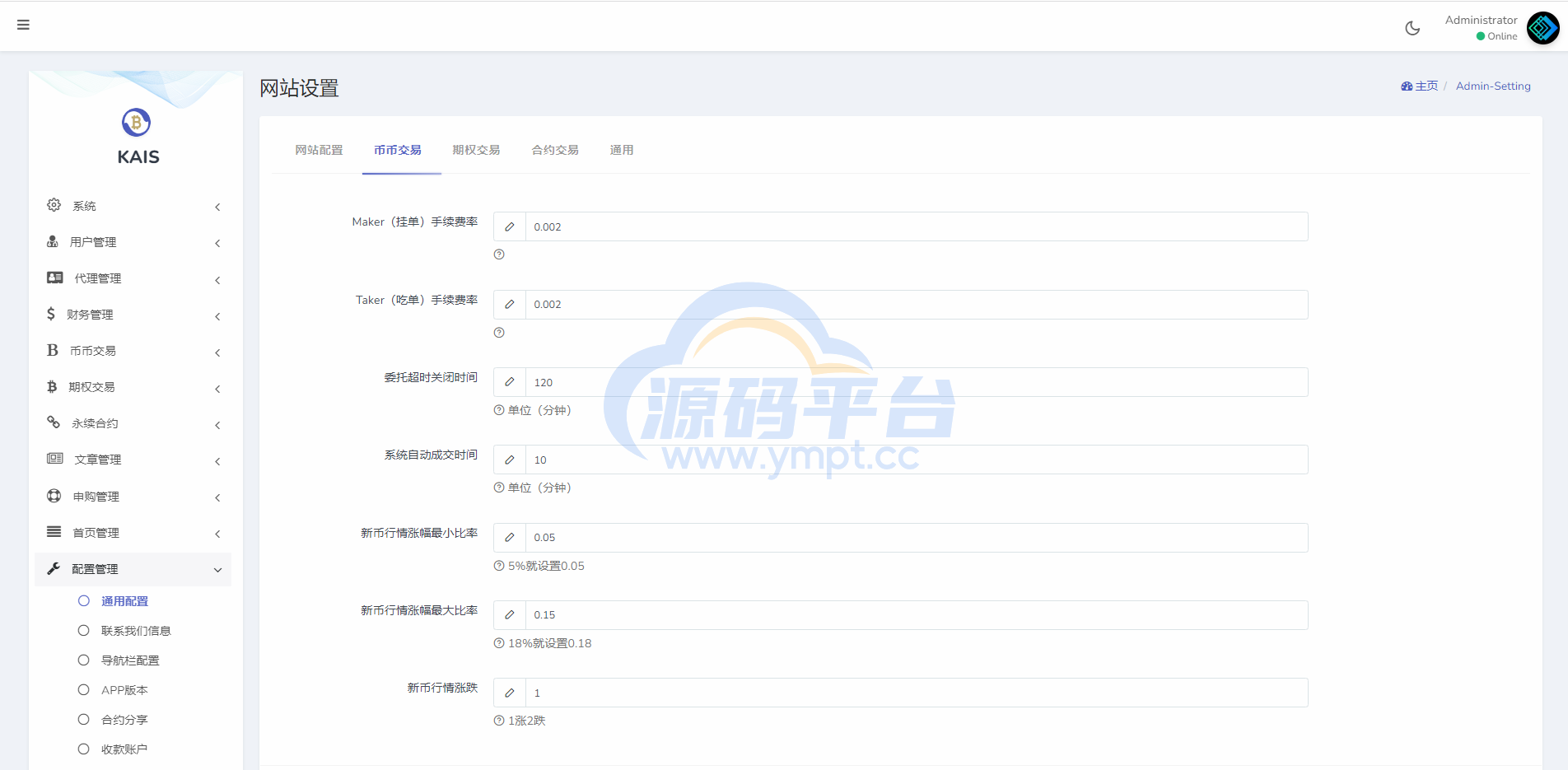Click the 财务管理 dollar icon

click(51, 314)
